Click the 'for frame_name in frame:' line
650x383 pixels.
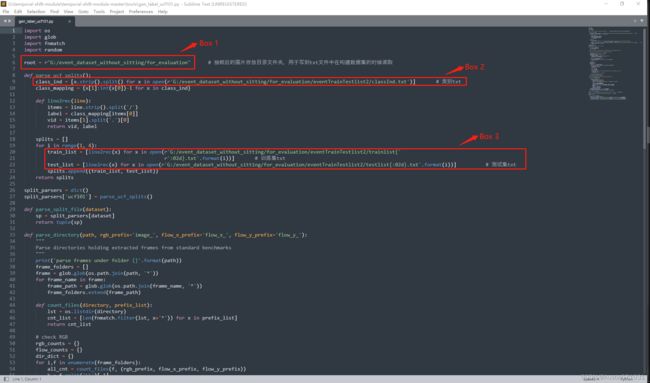[70, 280]
